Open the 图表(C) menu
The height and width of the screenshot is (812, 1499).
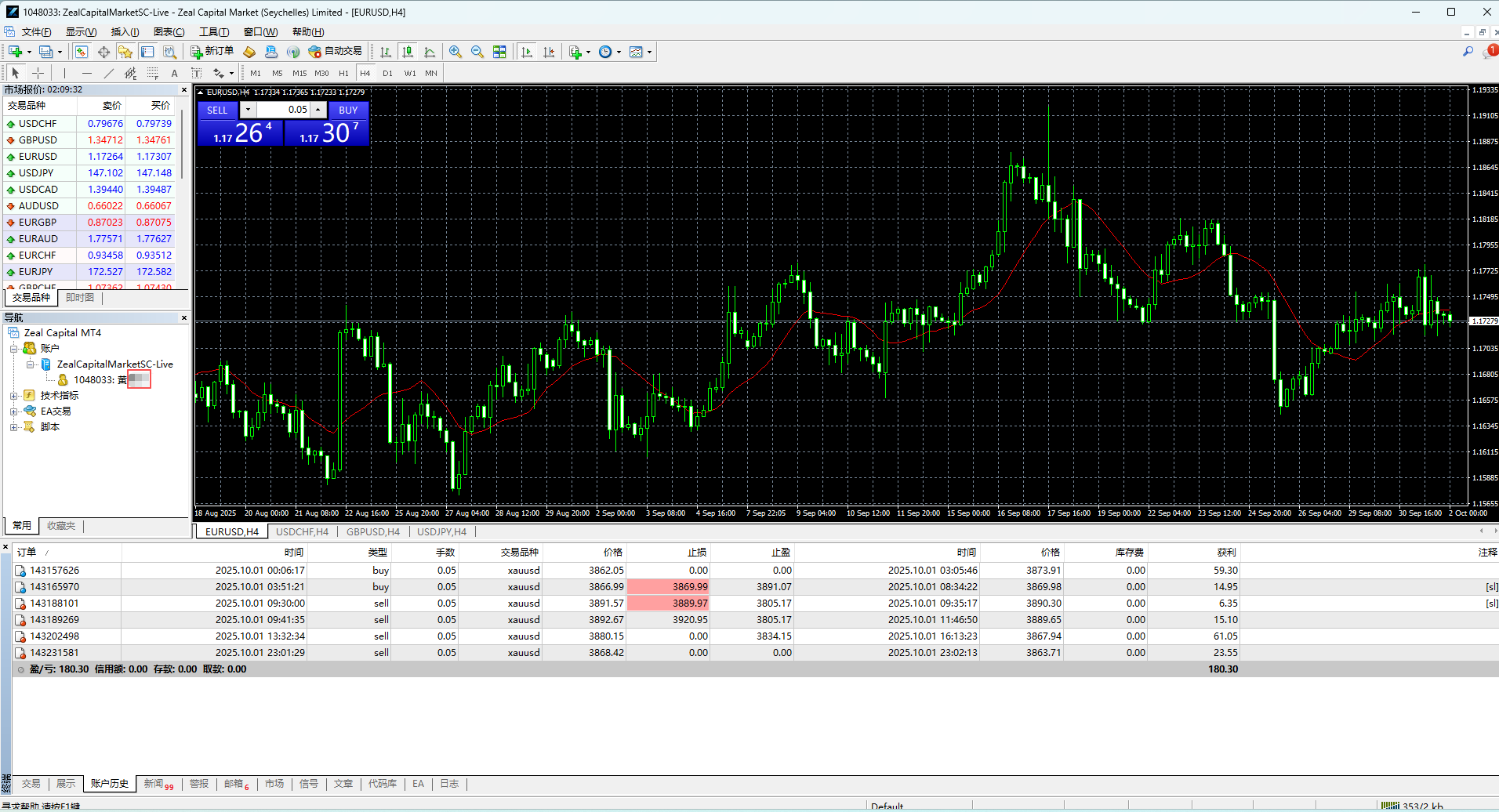tap(169, 32)
